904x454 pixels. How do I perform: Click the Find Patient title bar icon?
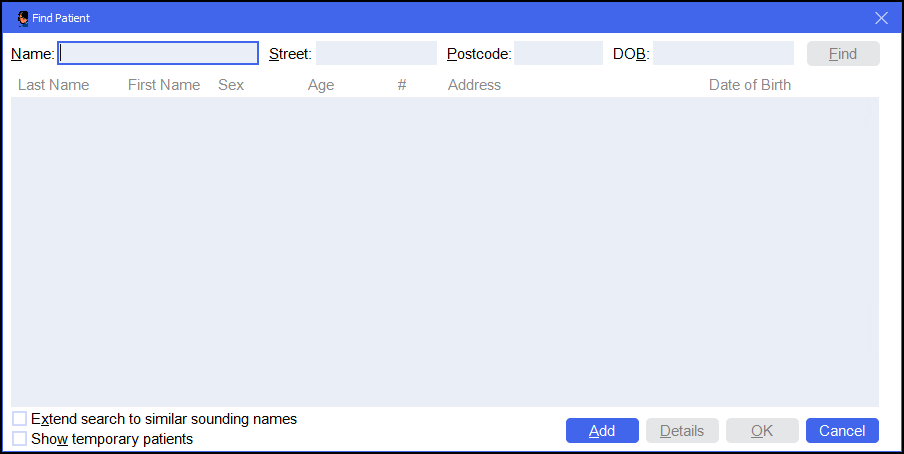tap(23, 18)
